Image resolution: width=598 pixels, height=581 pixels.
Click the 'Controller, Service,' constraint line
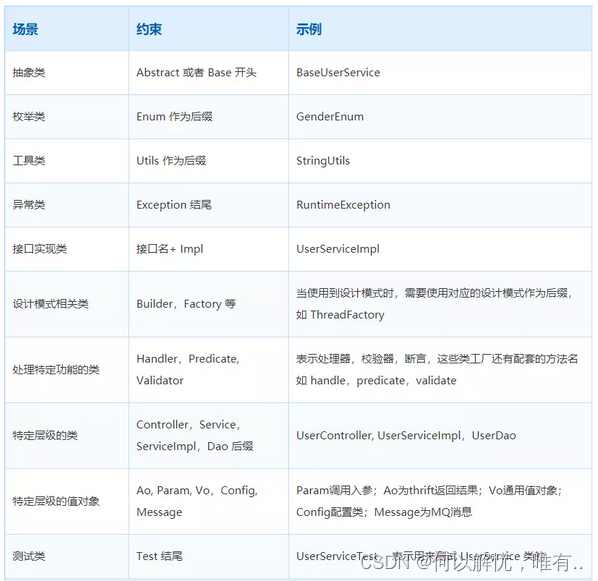pyautogui.click(x=188, y=425)
